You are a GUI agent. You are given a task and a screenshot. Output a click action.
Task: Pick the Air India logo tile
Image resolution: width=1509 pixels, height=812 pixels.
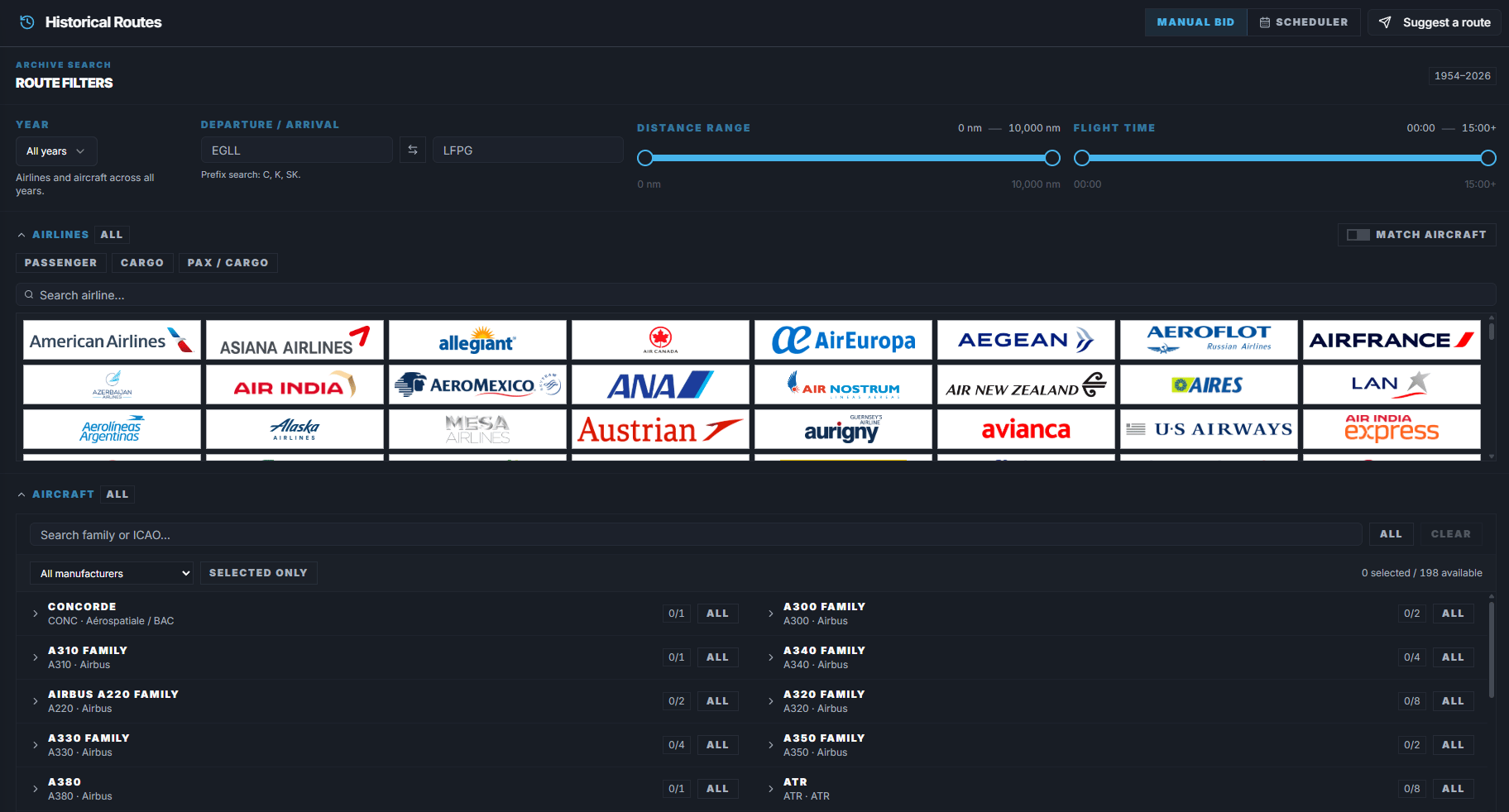(295, 385)
